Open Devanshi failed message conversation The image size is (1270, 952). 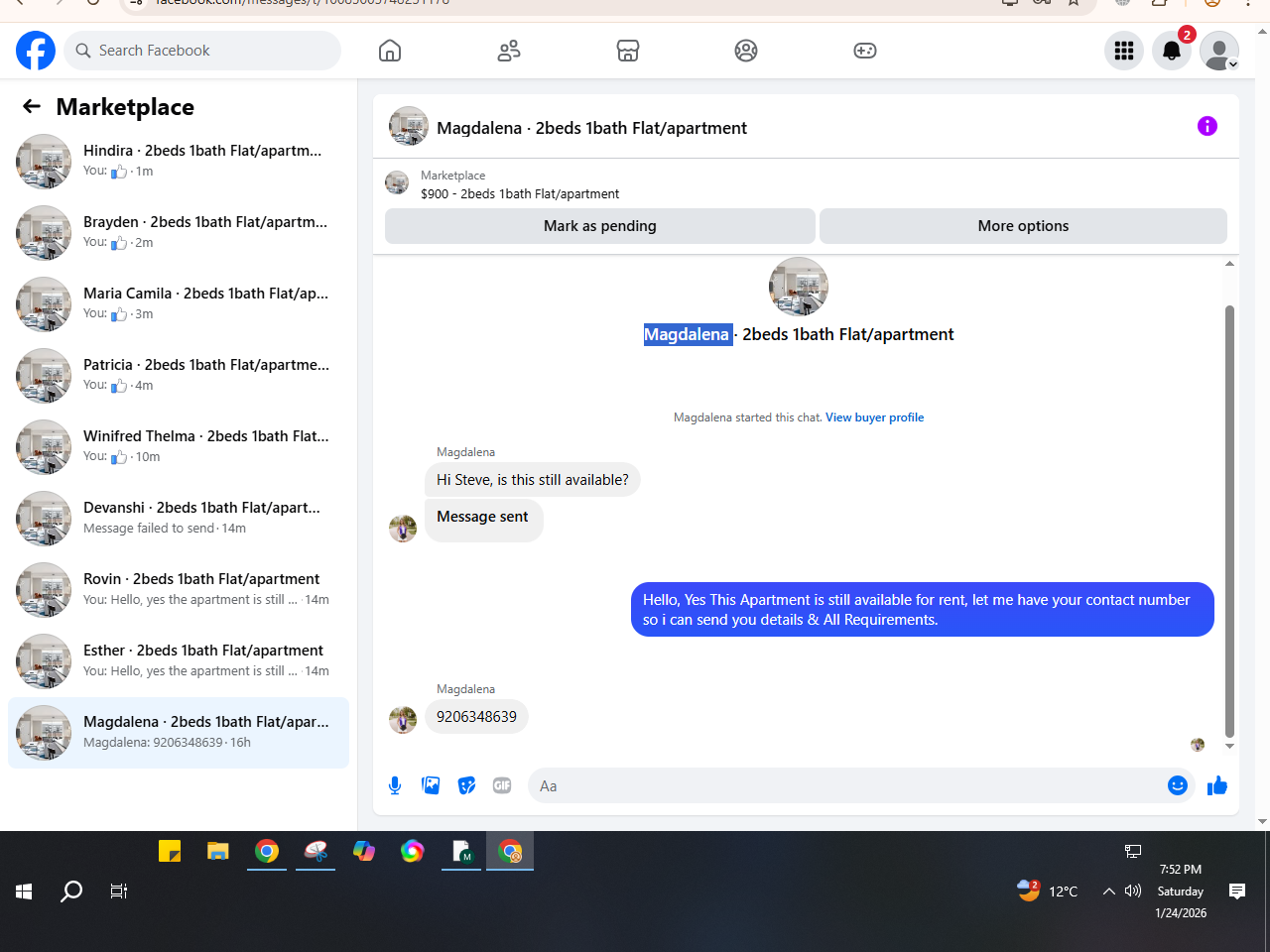pos(179,519)
